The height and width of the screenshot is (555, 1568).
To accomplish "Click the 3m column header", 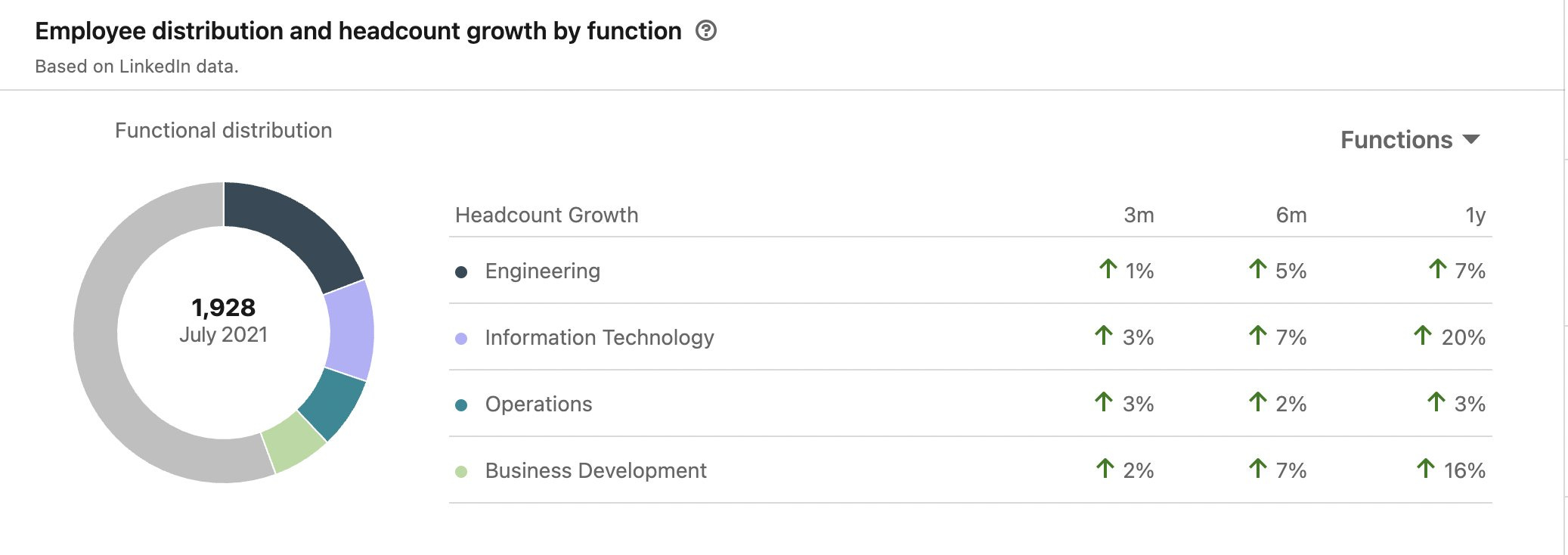I will pos(1139,215).
